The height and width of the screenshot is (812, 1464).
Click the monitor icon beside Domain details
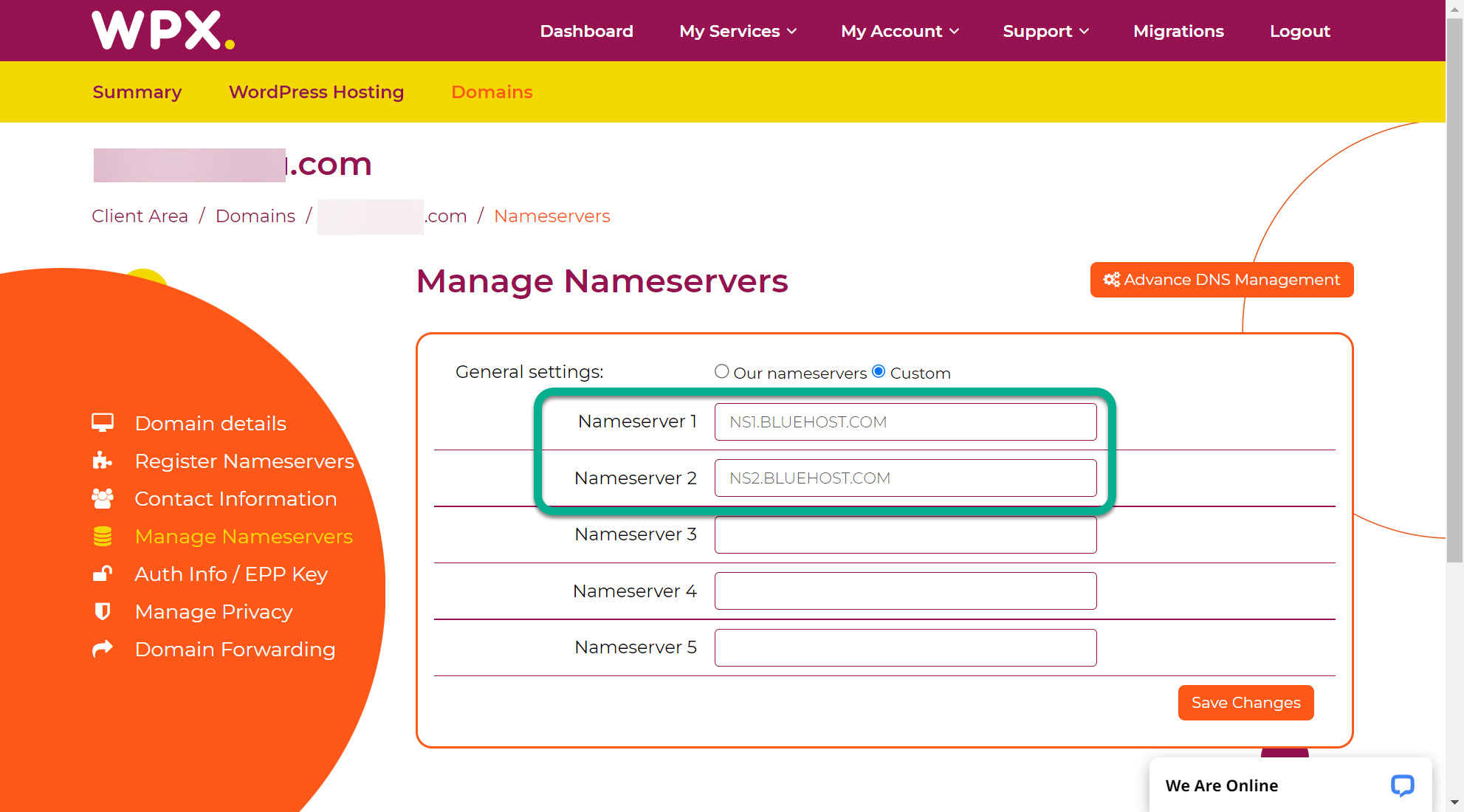(x=103, y=423)
